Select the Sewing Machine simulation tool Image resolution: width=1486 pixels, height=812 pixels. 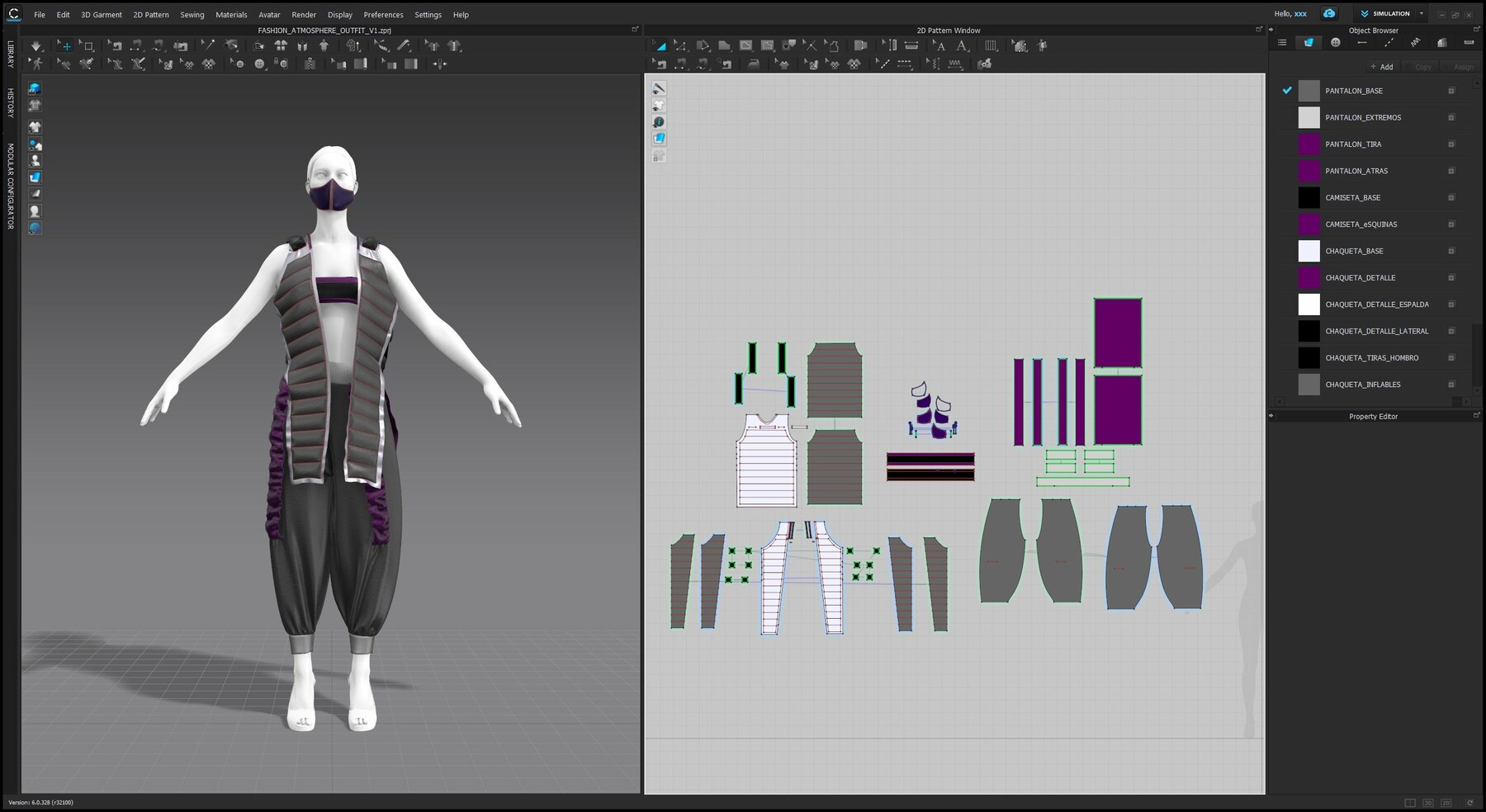tap(116, 45)
